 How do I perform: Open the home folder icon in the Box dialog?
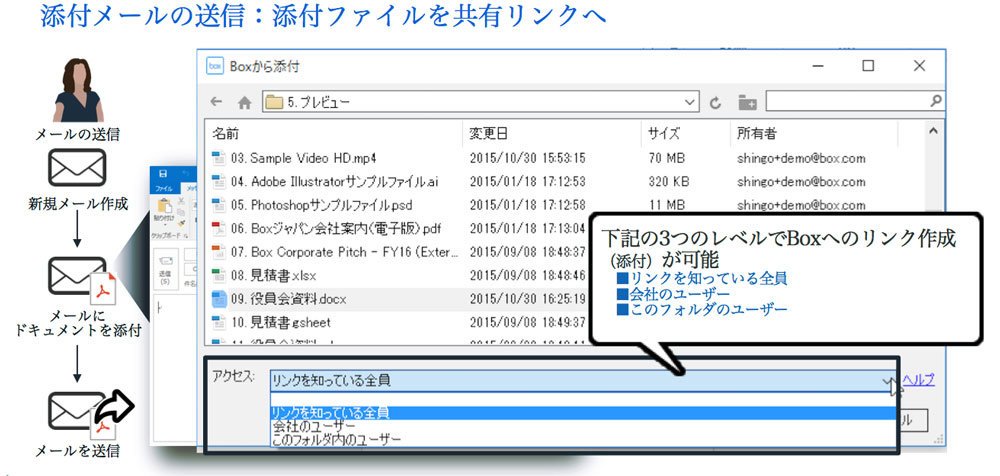tap(244, 102)
